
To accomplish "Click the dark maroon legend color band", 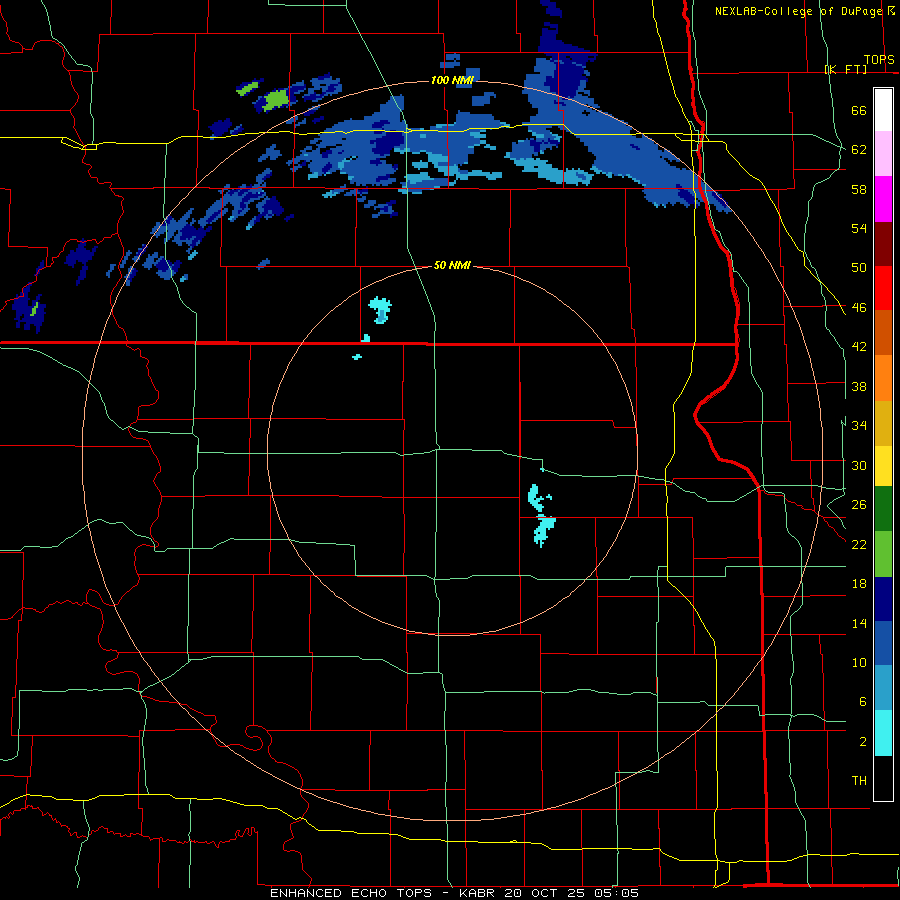I will point(883,244).
